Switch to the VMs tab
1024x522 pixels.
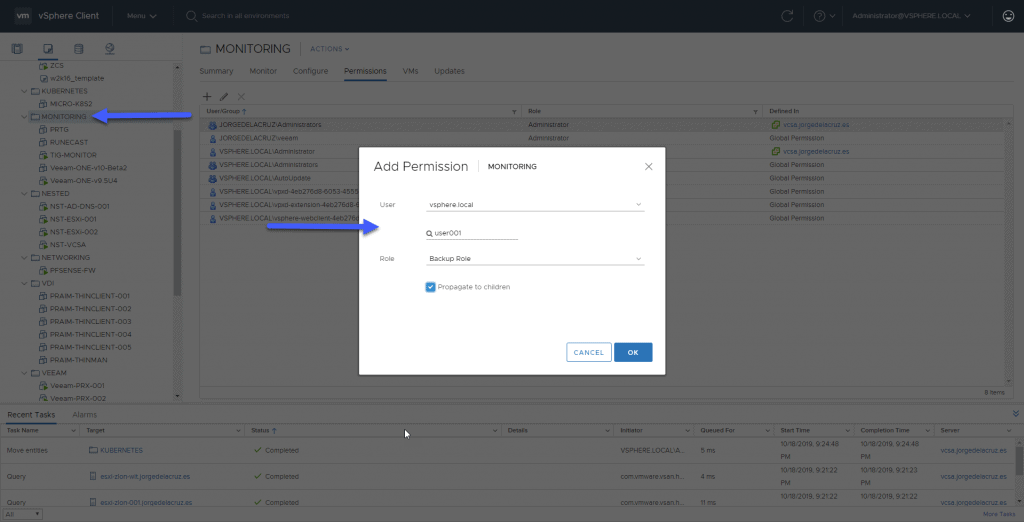411,71
